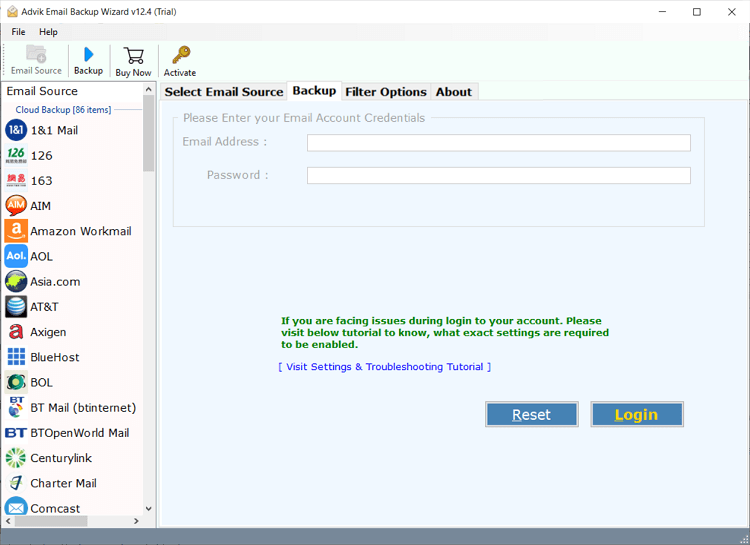Click the sidebar scroll up arrow
750x545 pixels.
pos(148,89)
